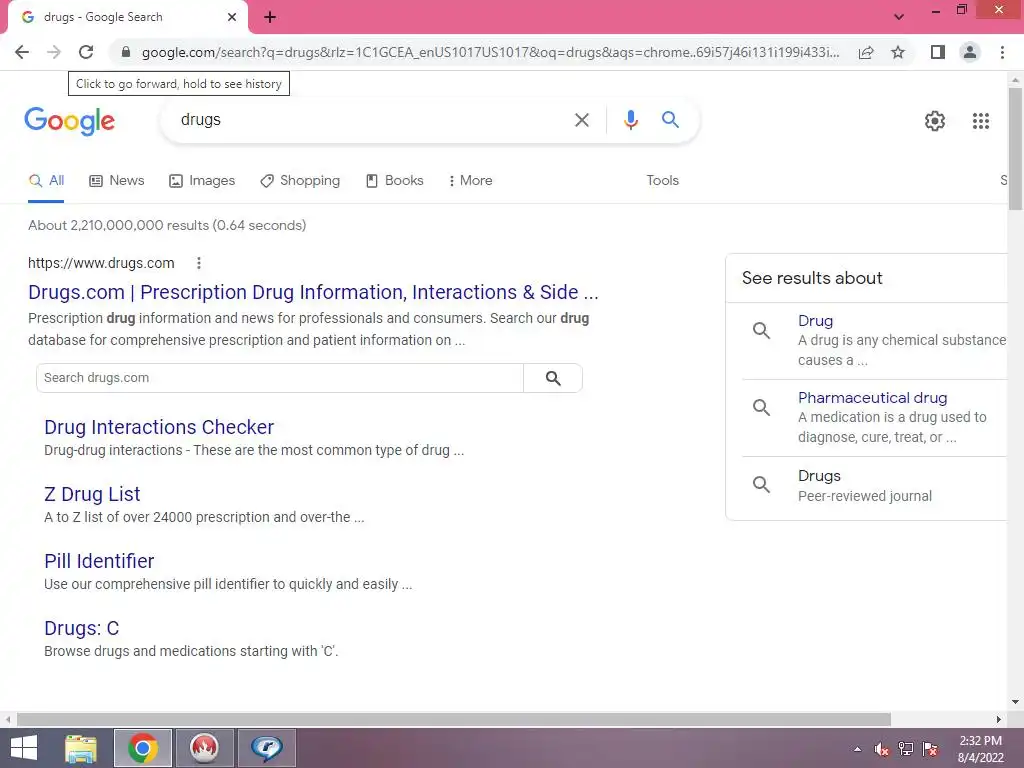
Task: Click the horizontal scrollbar thumb
Action: coord(454,719)
